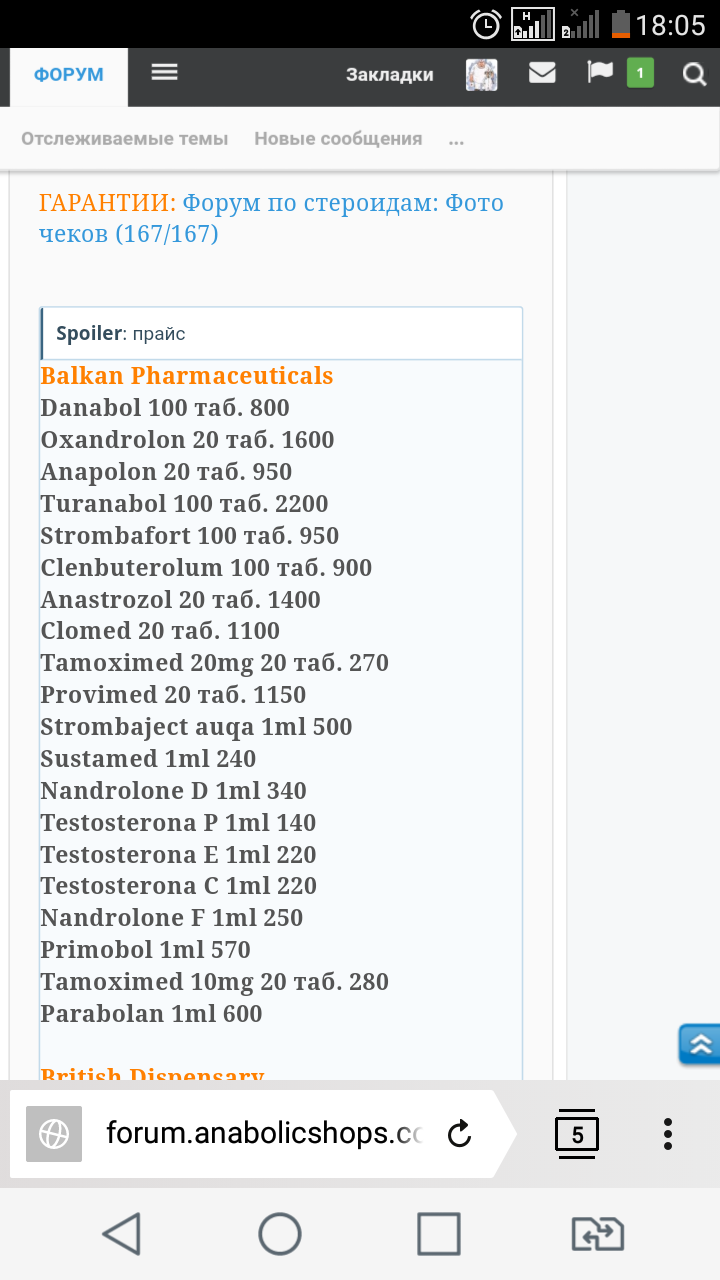Open the user avatar profile
This screenshot has width=720, height=1280.
pos(482,75)
